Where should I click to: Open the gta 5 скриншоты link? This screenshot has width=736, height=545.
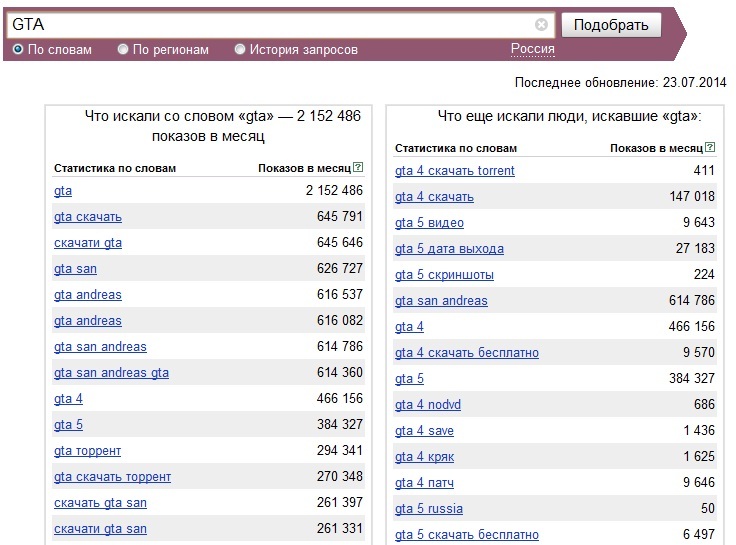click(x=445, y=275)
